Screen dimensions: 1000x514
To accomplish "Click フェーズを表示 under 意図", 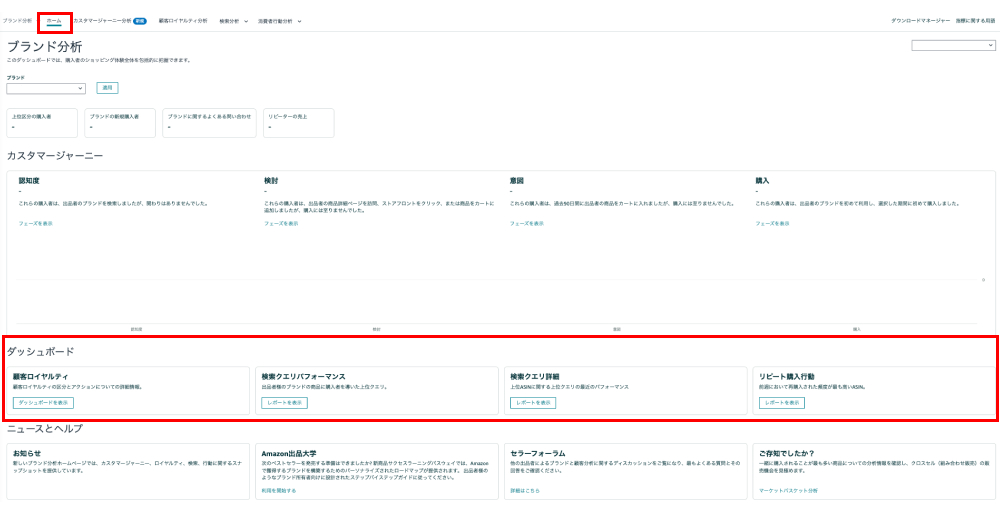I will (x=527, y=224).
